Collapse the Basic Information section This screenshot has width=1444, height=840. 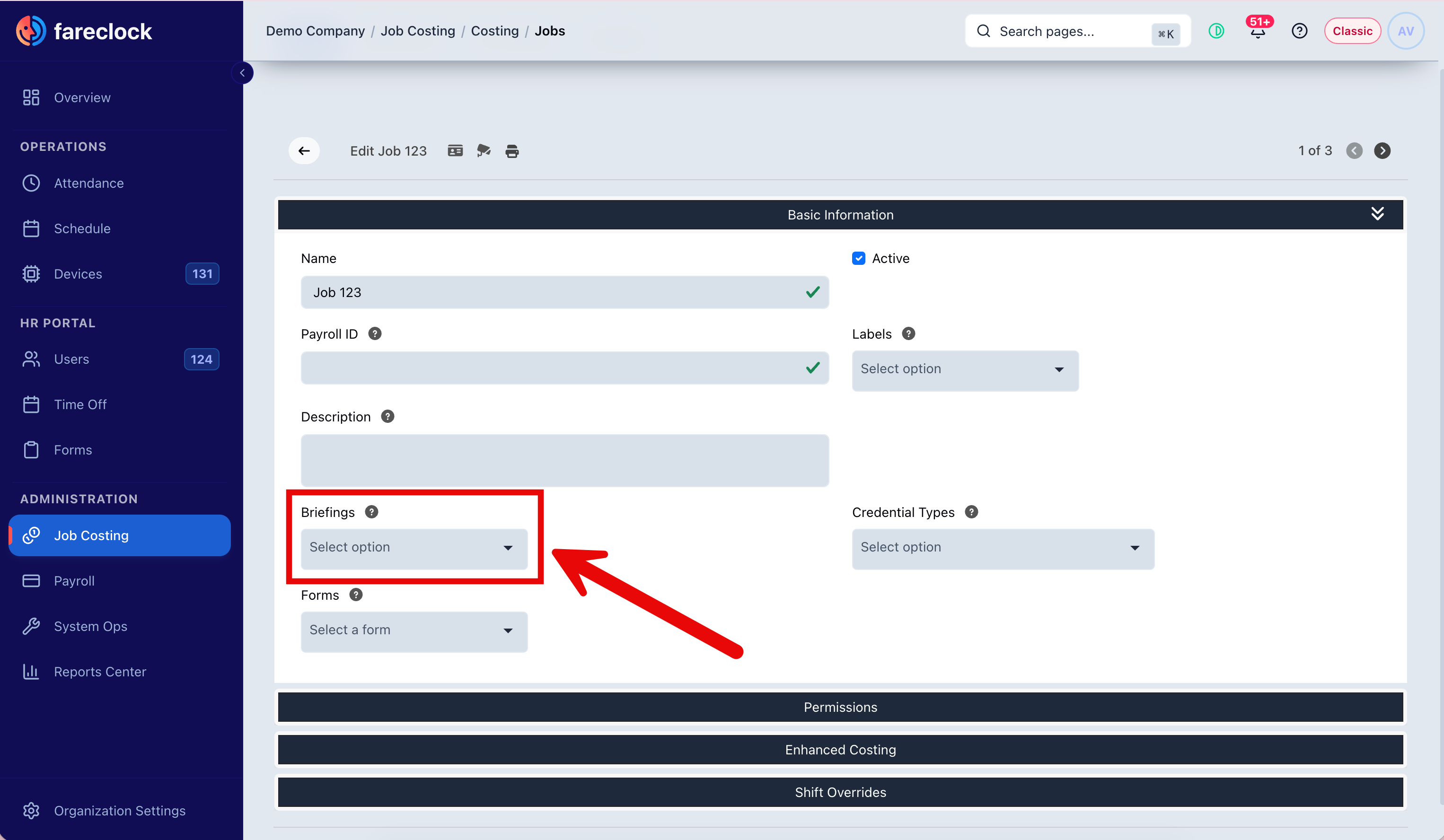tap(1377, 214)
